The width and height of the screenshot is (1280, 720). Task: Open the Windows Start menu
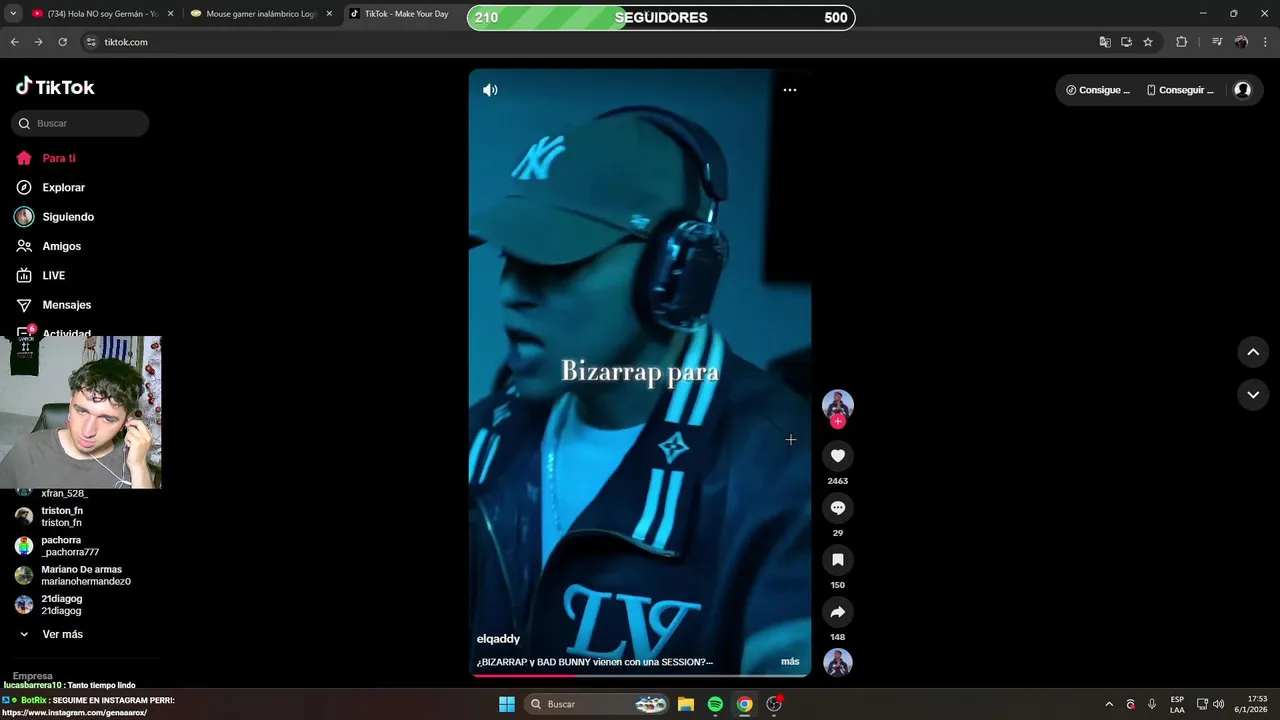[507, 704]
